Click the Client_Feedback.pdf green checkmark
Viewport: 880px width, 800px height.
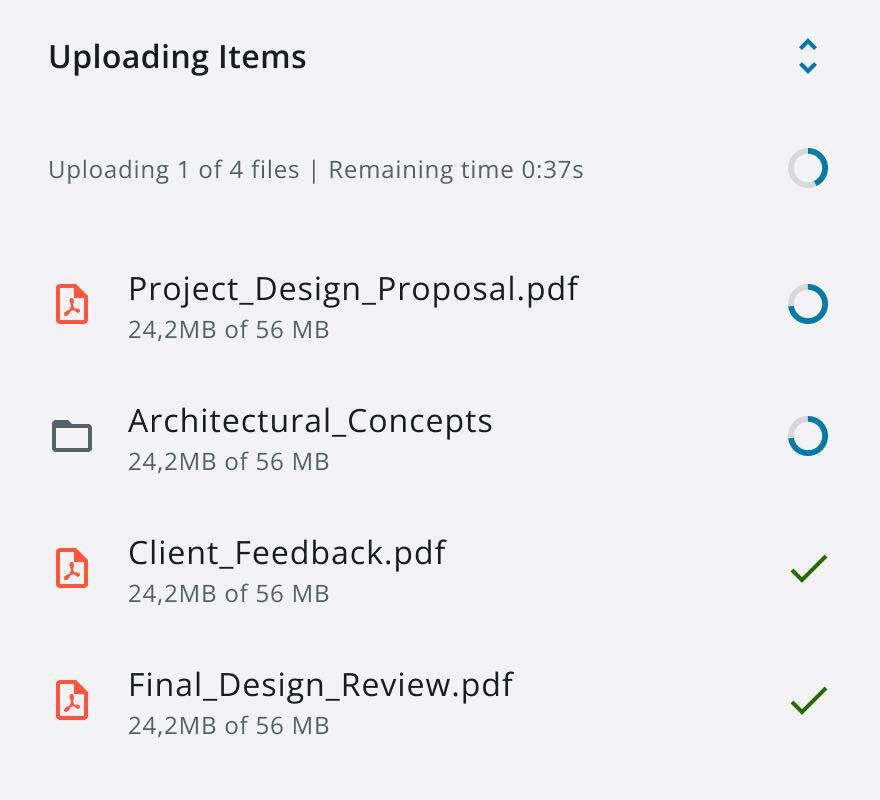(808, 568)
